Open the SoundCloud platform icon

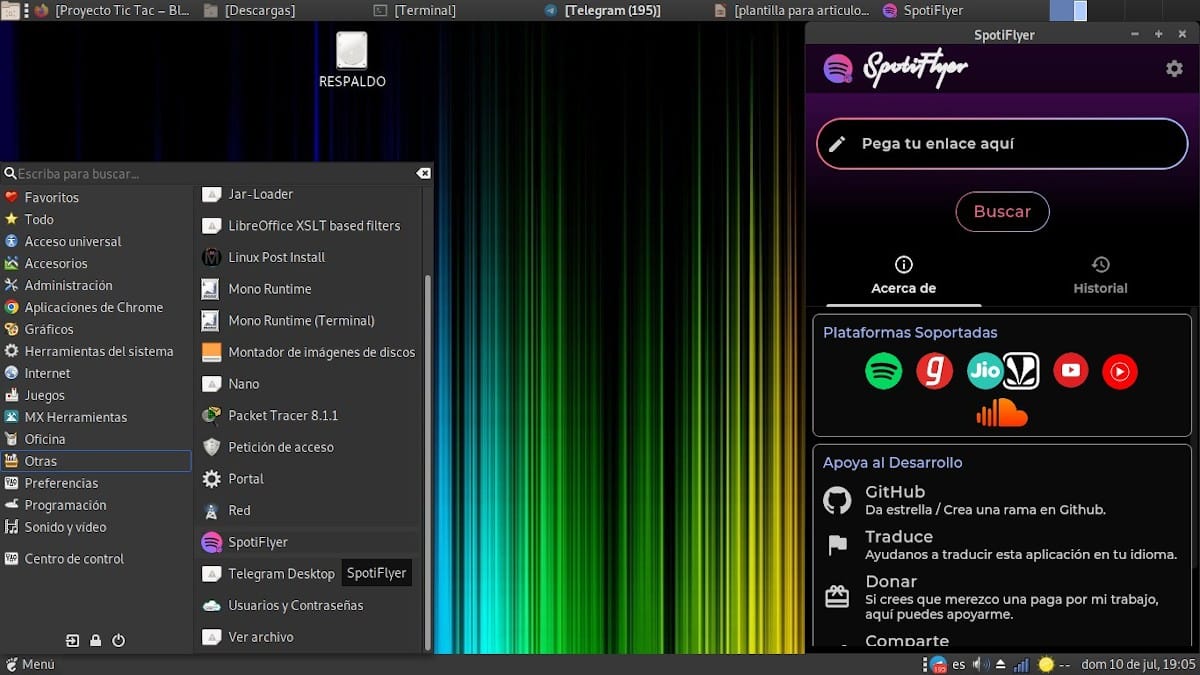click(x=1002, y=412)
